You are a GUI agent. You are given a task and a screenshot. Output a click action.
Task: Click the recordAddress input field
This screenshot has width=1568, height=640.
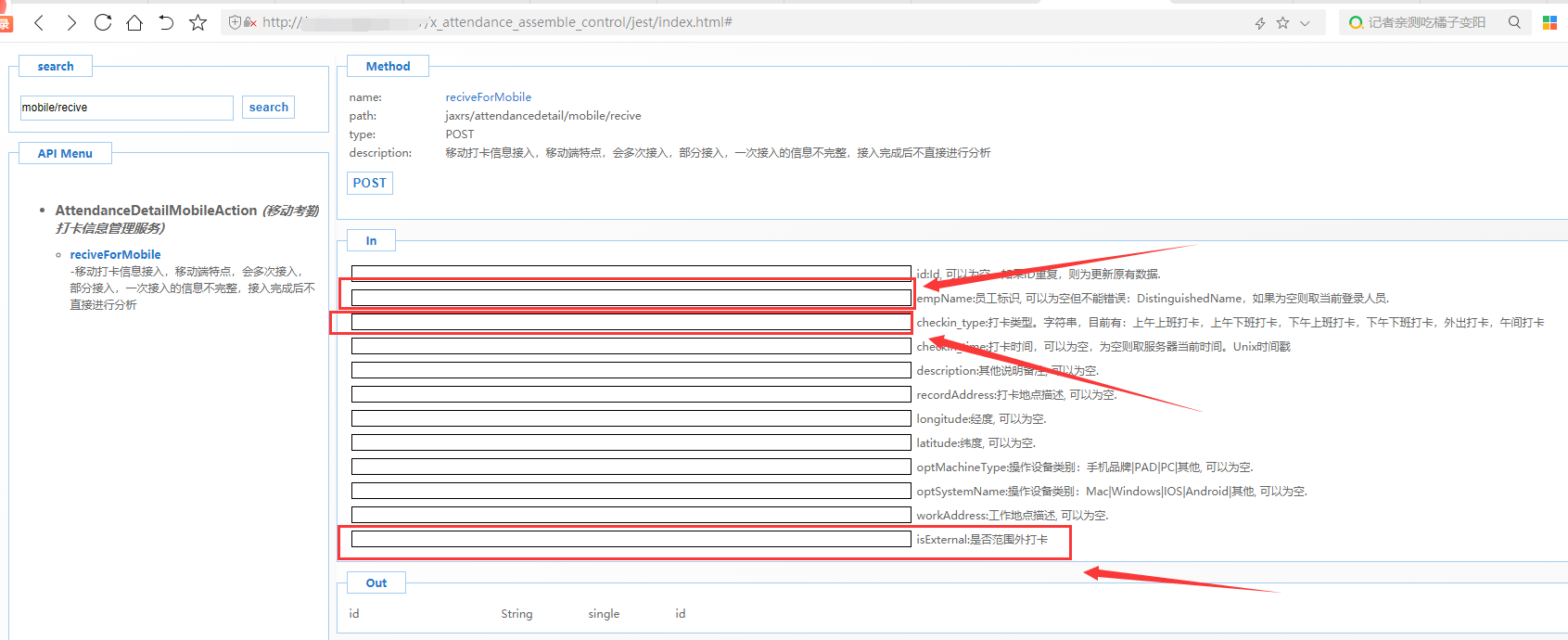[x=631, y=394]
